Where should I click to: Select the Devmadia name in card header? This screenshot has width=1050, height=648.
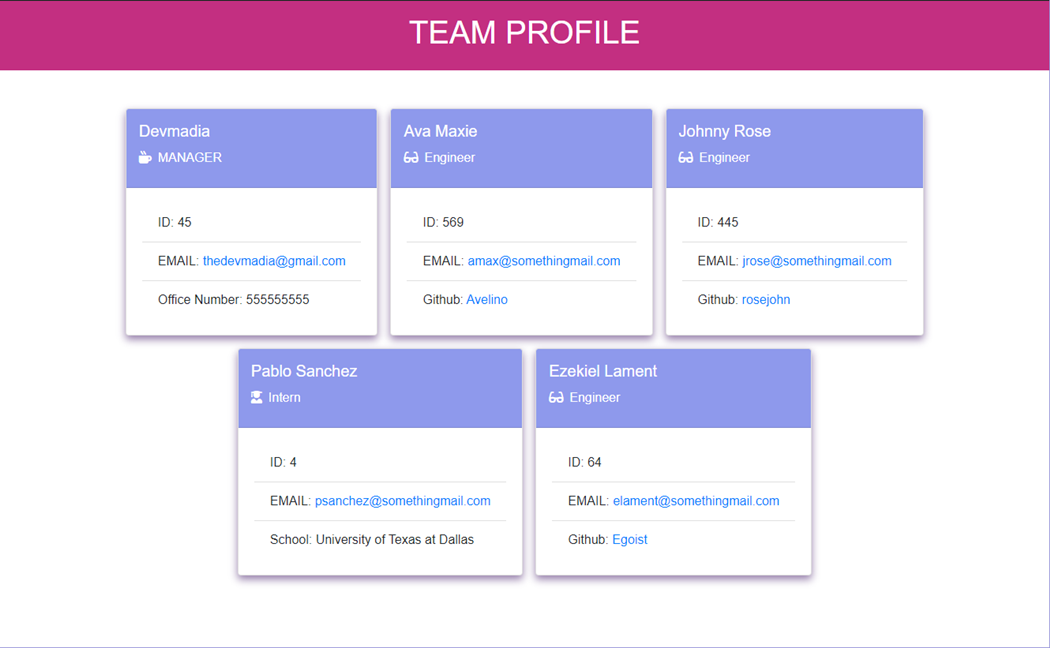[x=174, y=131]
